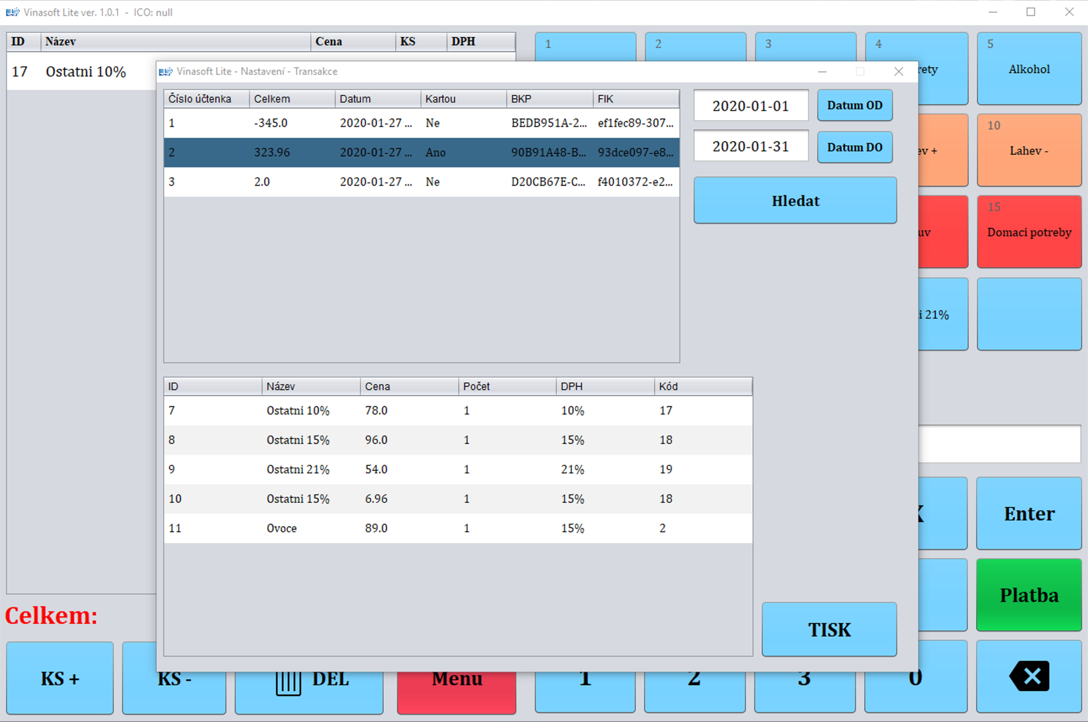Click the Datum DO button
Image resolution: width=1088 pixels, height=722 pixels.
point(855,146)
